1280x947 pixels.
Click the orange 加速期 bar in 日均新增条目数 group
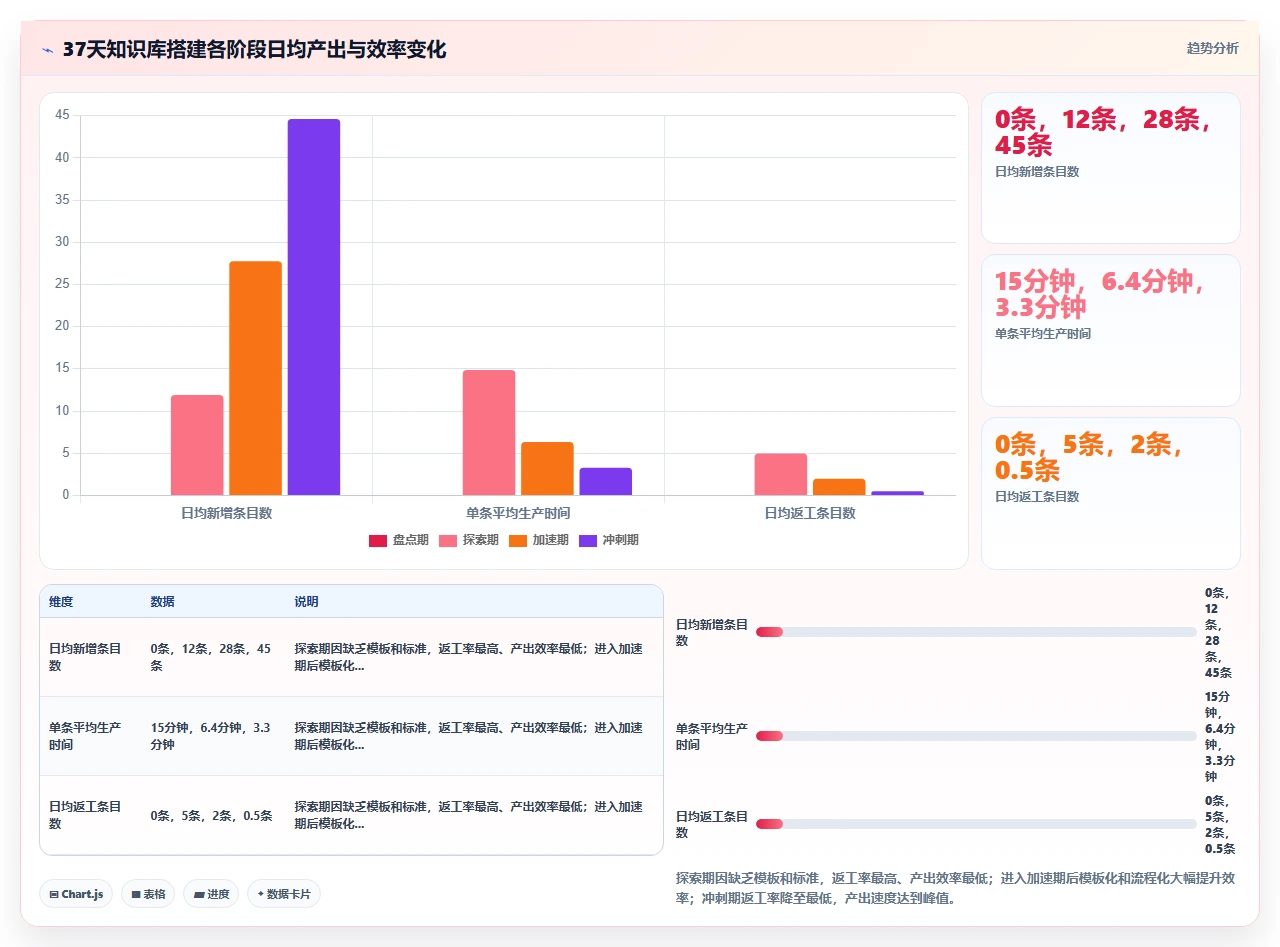tap(255, 378)
